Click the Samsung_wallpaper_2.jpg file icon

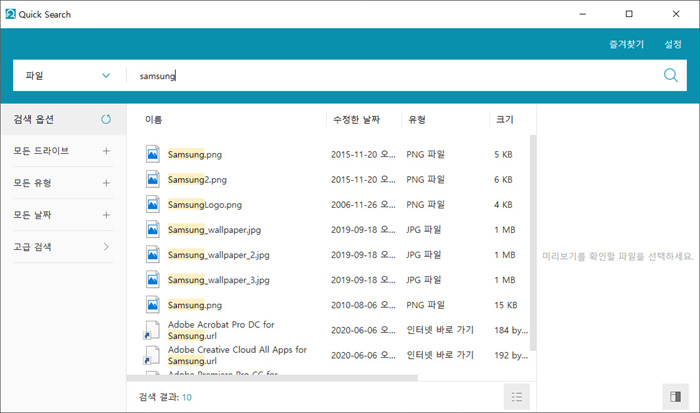pyautogui.click(x=153, y=254)
